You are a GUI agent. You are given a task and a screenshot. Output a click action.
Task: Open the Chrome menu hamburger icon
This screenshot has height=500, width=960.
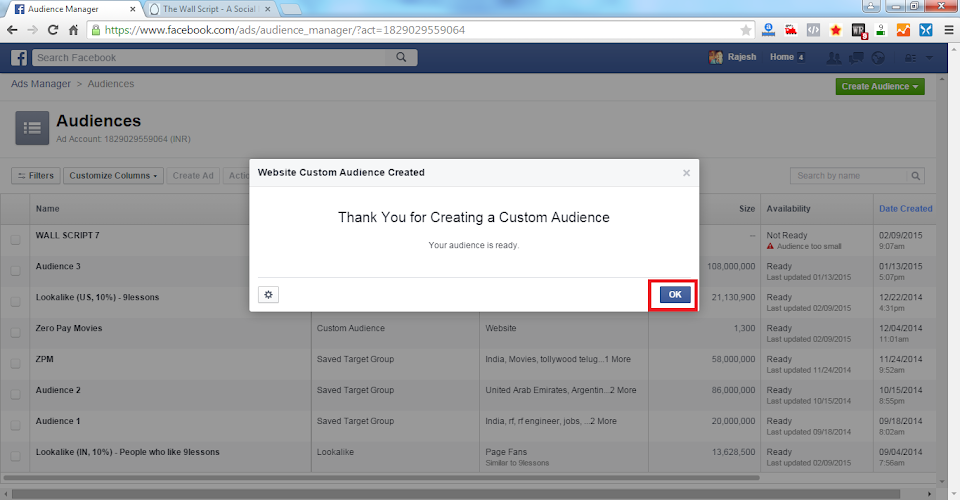(948, 30)
